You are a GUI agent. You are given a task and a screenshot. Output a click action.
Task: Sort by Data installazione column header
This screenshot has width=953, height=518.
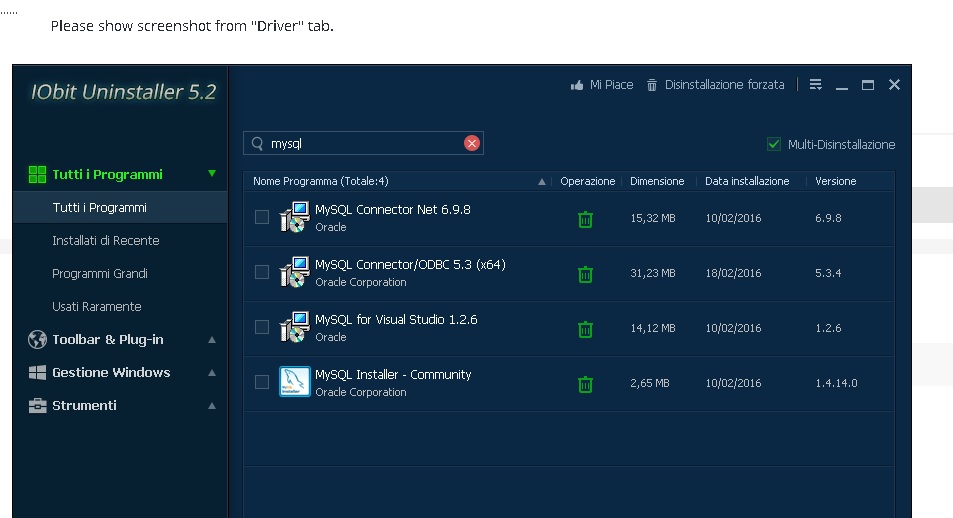[747, 181]
